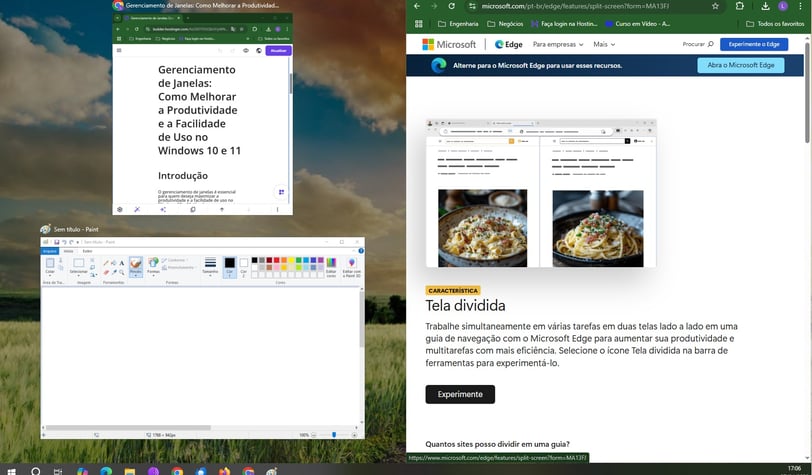Select the Color picker tool in Paint

tap(113, 272)
